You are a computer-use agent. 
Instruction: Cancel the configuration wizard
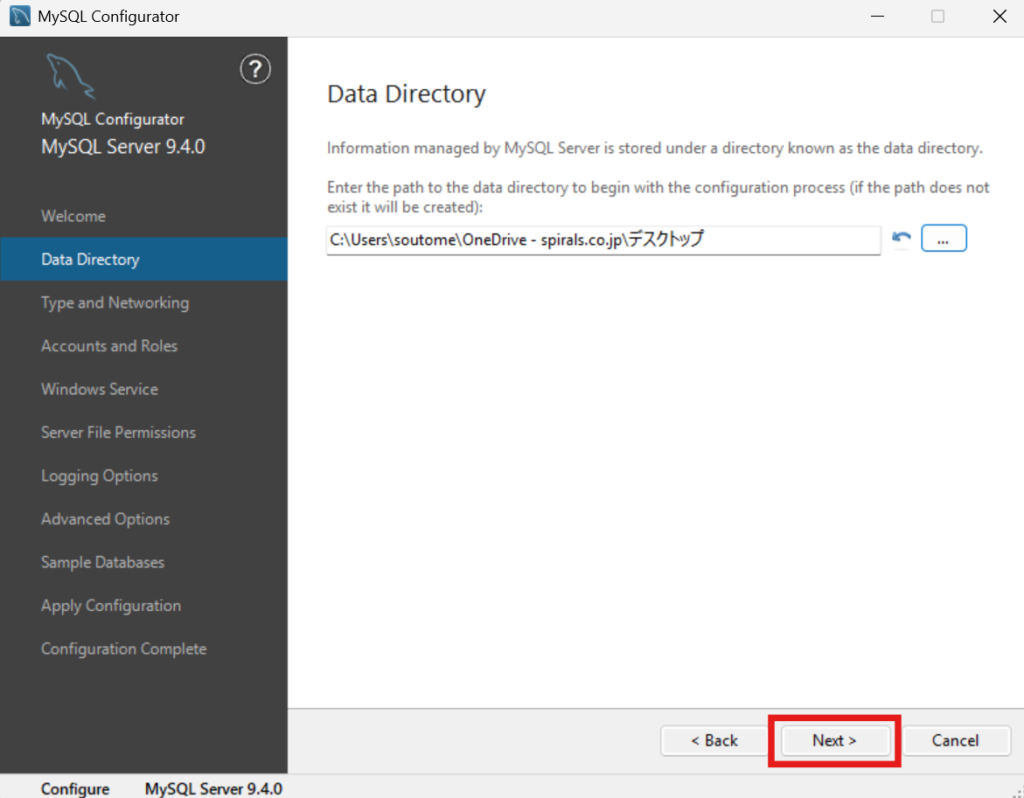954,741
